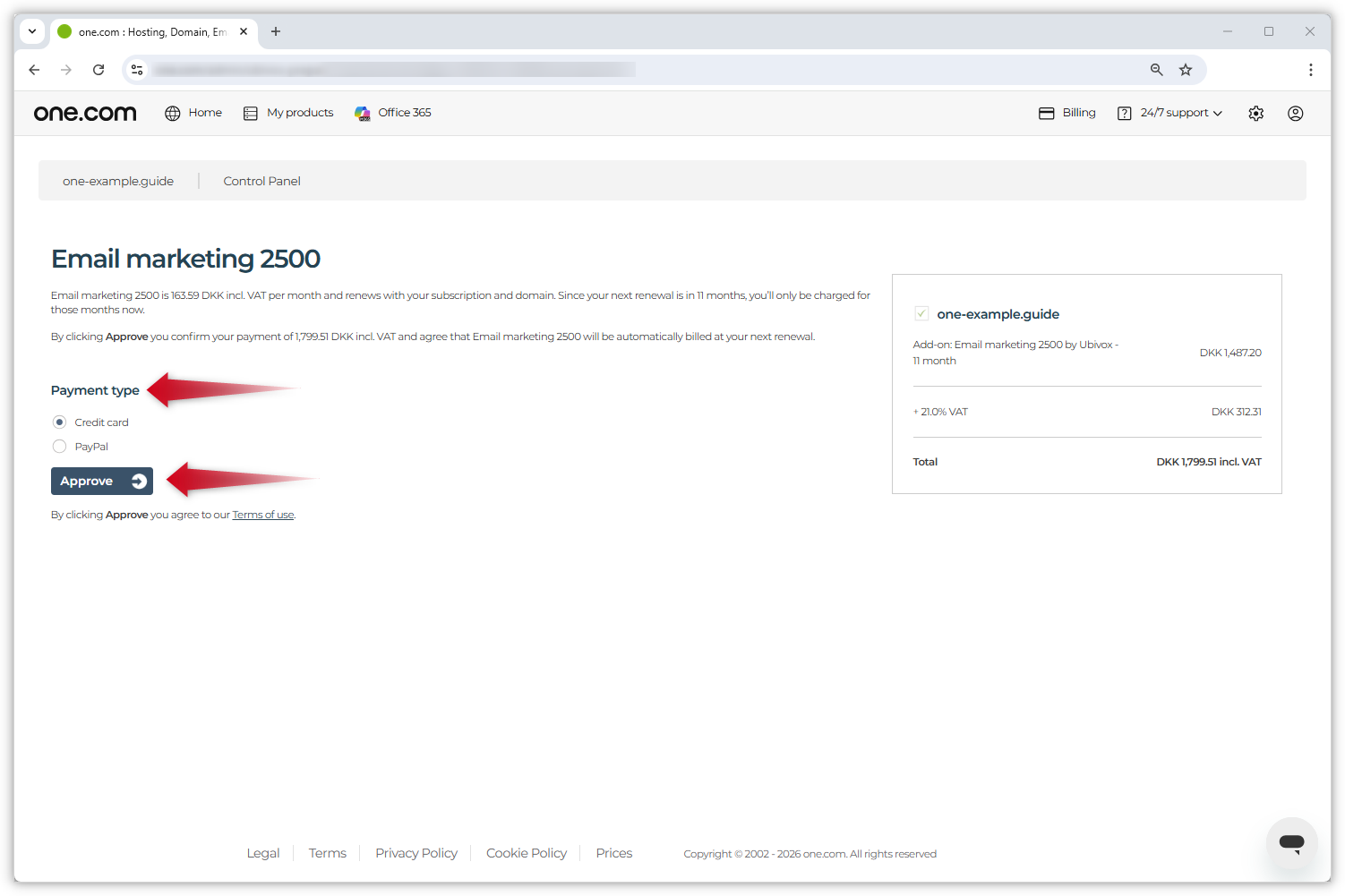Image resolution: width=1345 pixels, height=896 pixels.
Task: Click the Payment type label
Action: (95, 390)
